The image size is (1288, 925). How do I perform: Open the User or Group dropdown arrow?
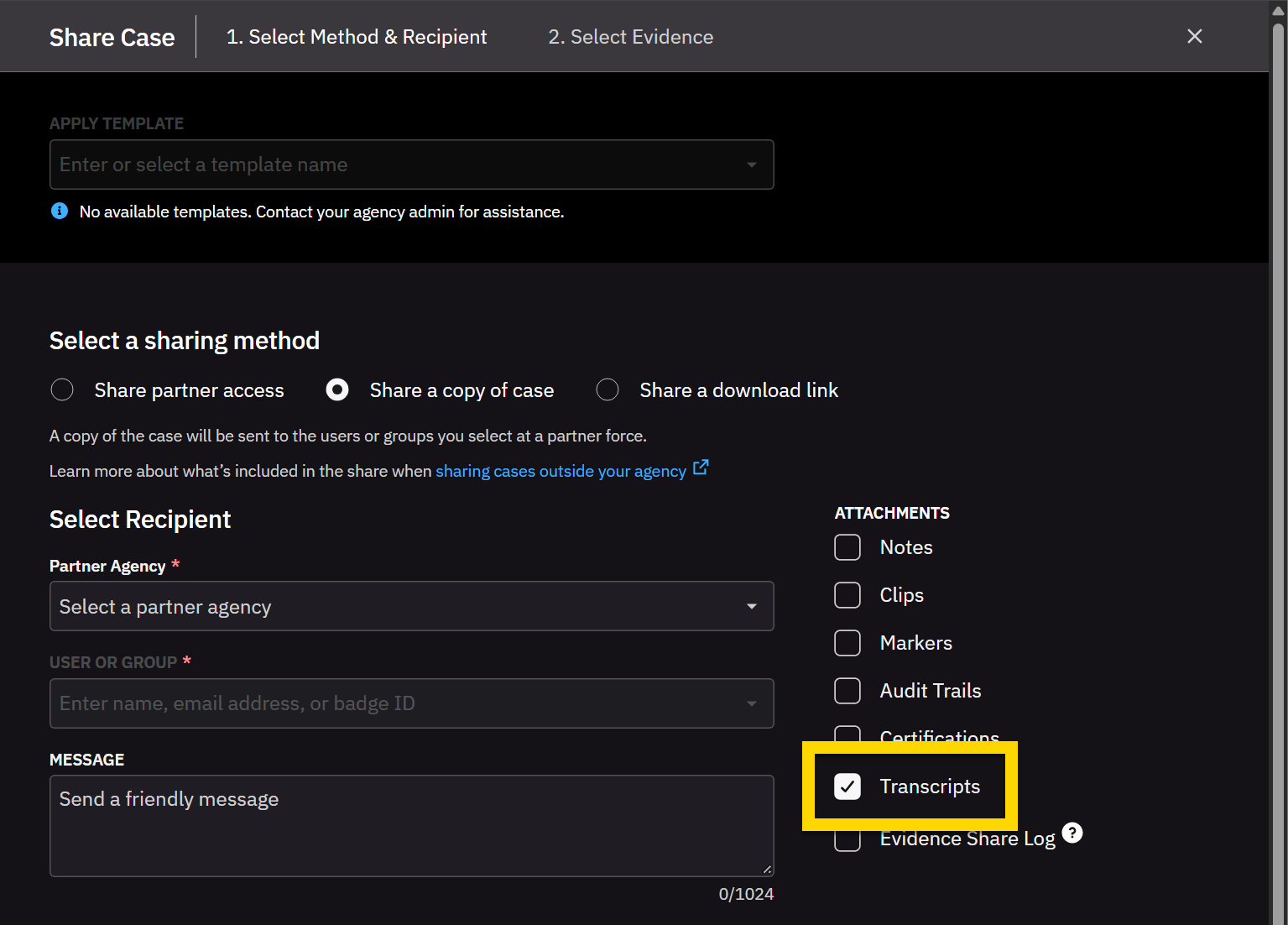[x=751, y=703]
